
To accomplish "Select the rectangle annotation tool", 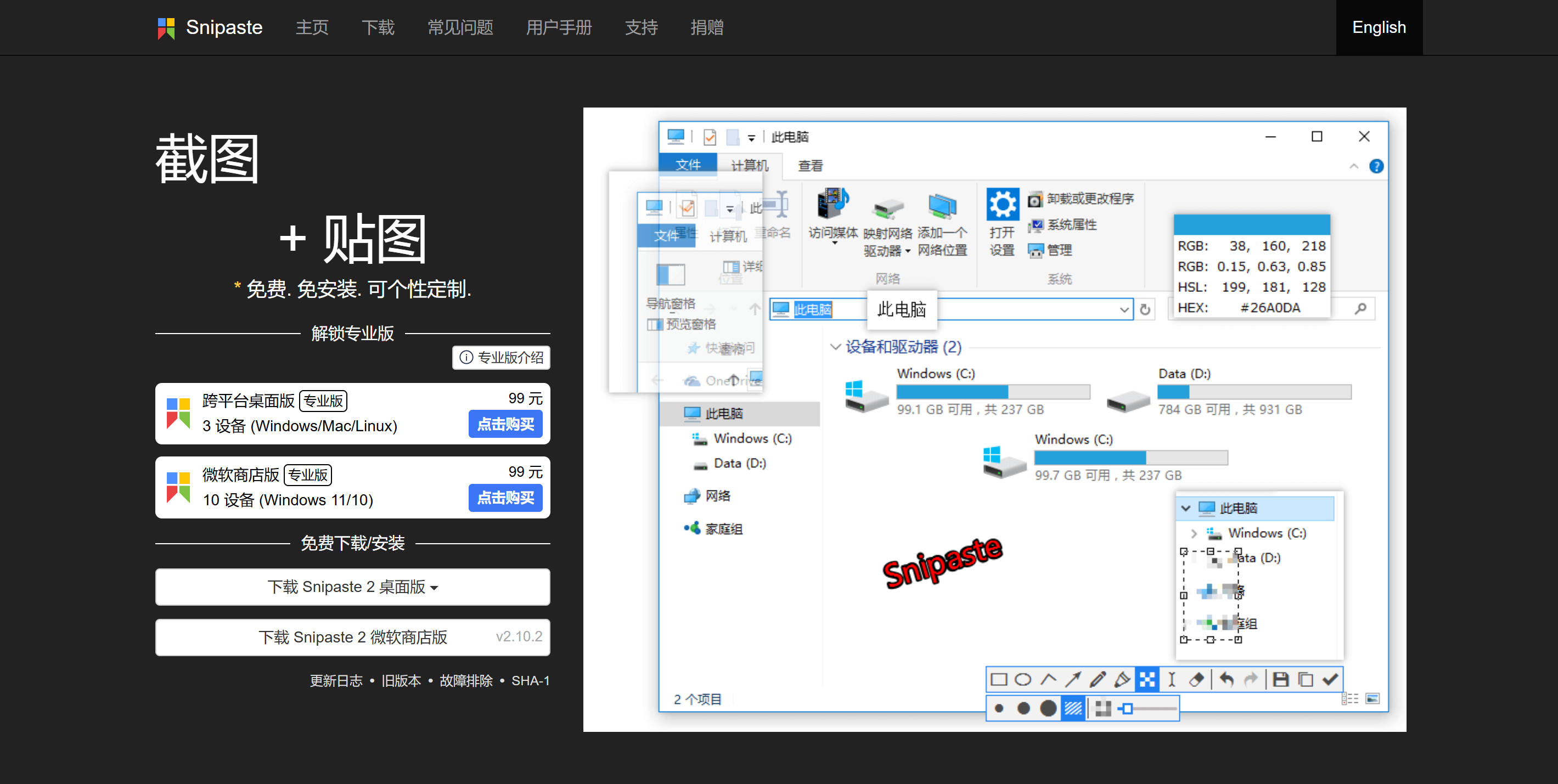I will pos(999,679).
